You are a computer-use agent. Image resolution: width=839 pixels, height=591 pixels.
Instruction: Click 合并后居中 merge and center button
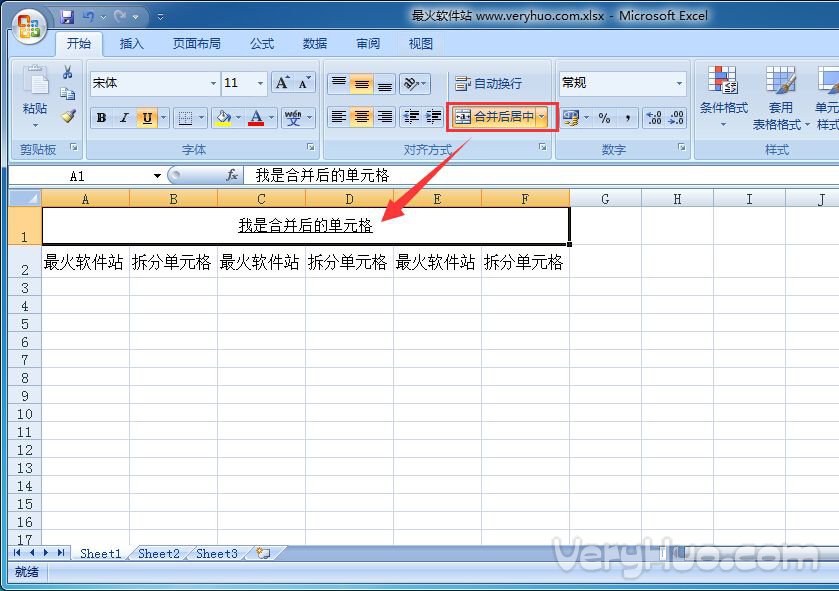[x=493, y=117]
